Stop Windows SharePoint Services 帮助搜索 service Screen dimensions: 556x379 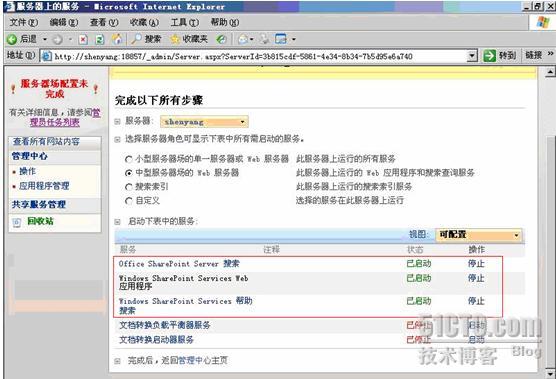pyautogui.click(x=476, y=301)
